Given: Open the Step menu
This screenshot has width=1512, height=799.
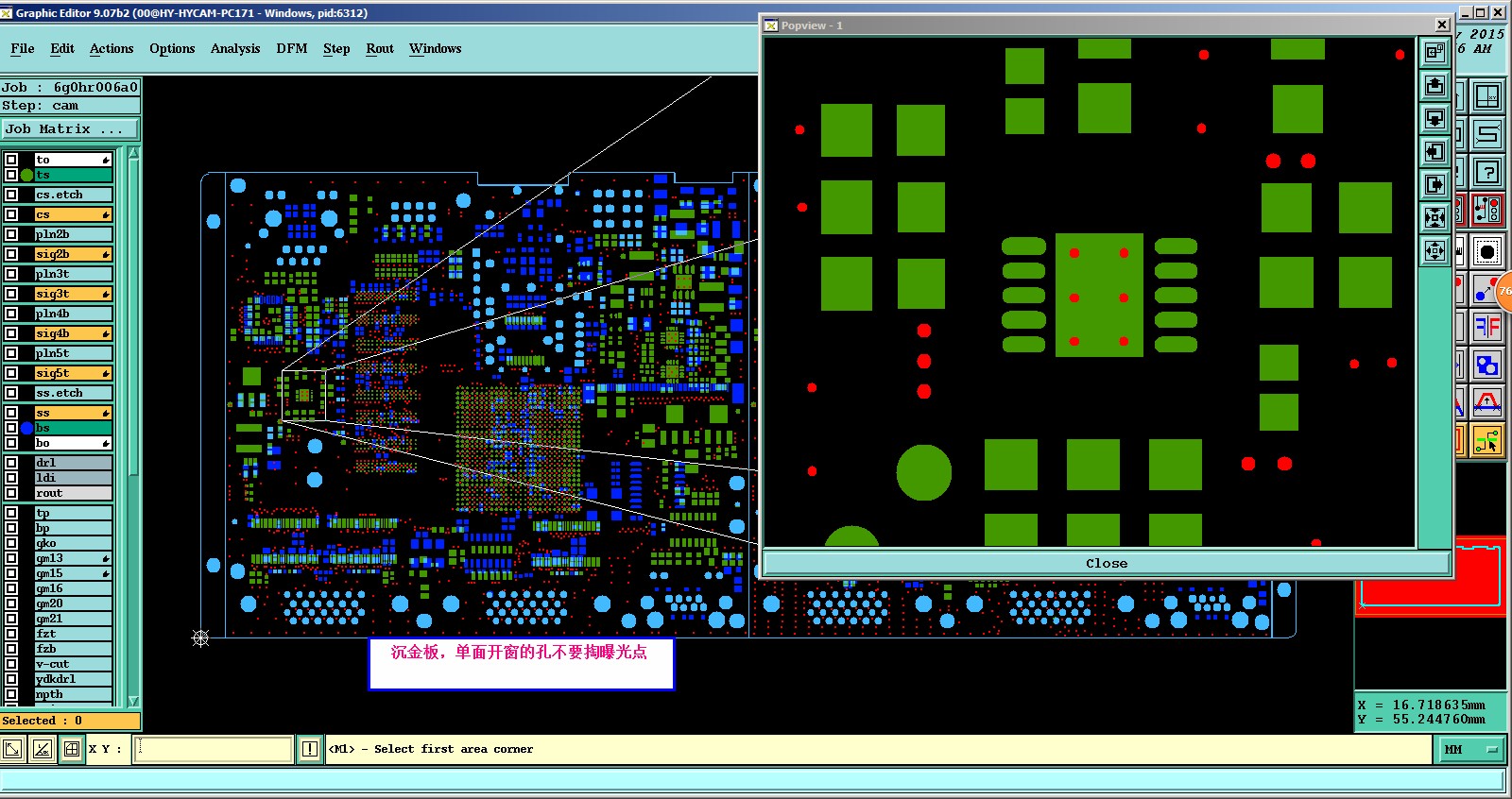Looking at the screenshot, I should [336, 49].
